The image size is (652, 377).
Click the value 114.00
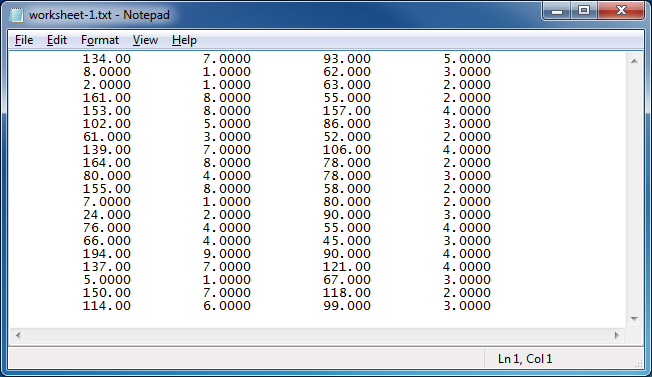[x=107, y=306]
